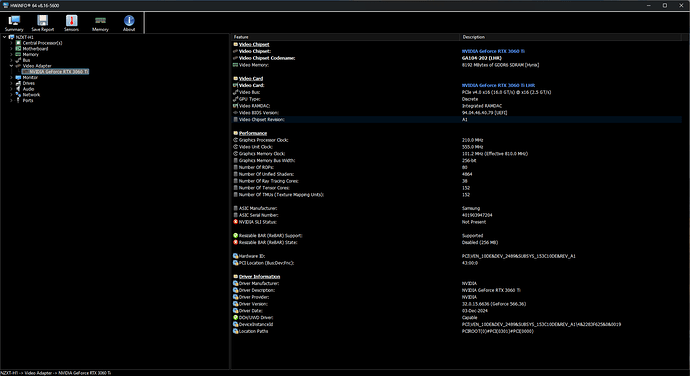This screenshot has height=376, width=690.
Task: Select the Motherboard tree icon
Action: 18,48
